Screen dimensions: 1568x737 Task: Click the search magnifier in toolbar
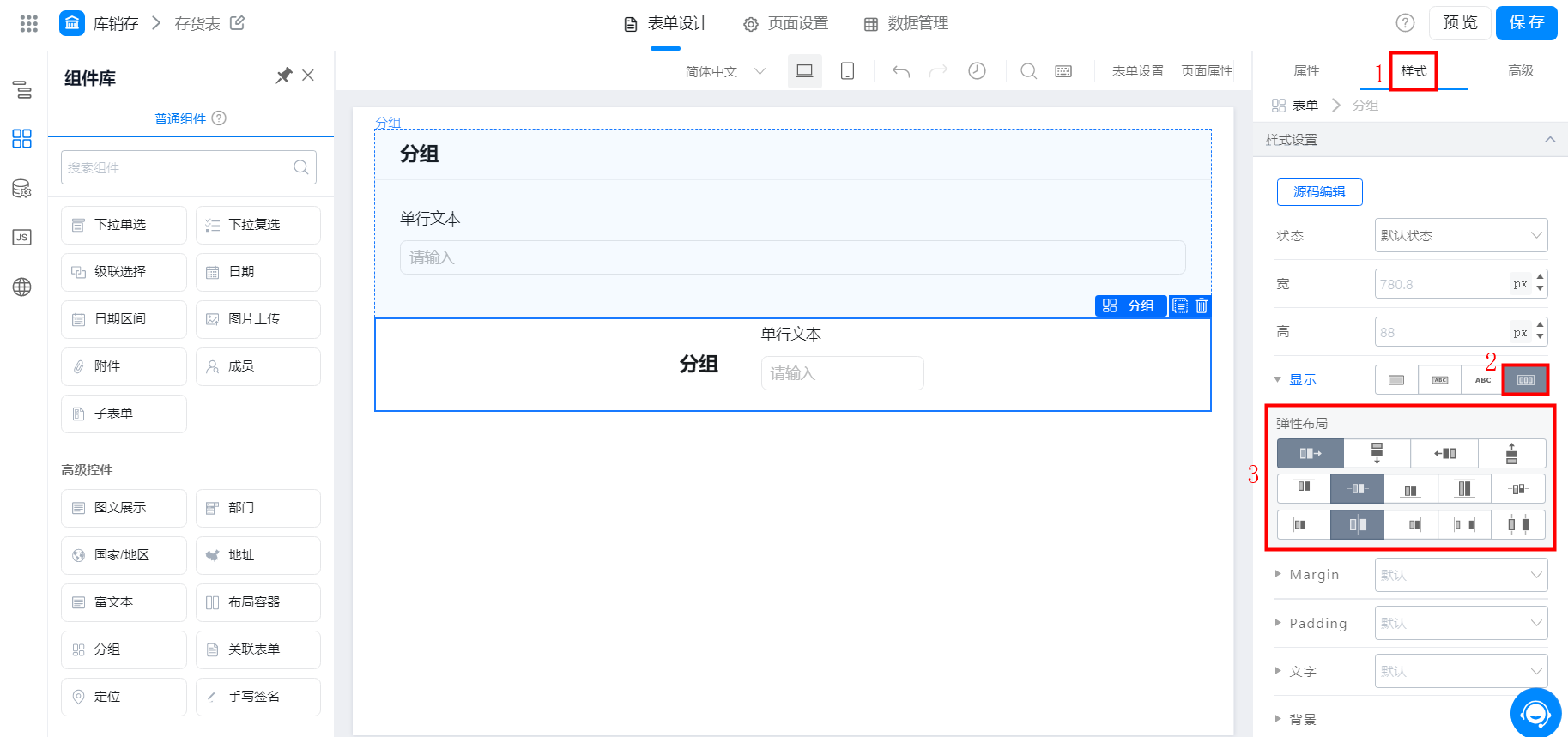coord(1028,71)
